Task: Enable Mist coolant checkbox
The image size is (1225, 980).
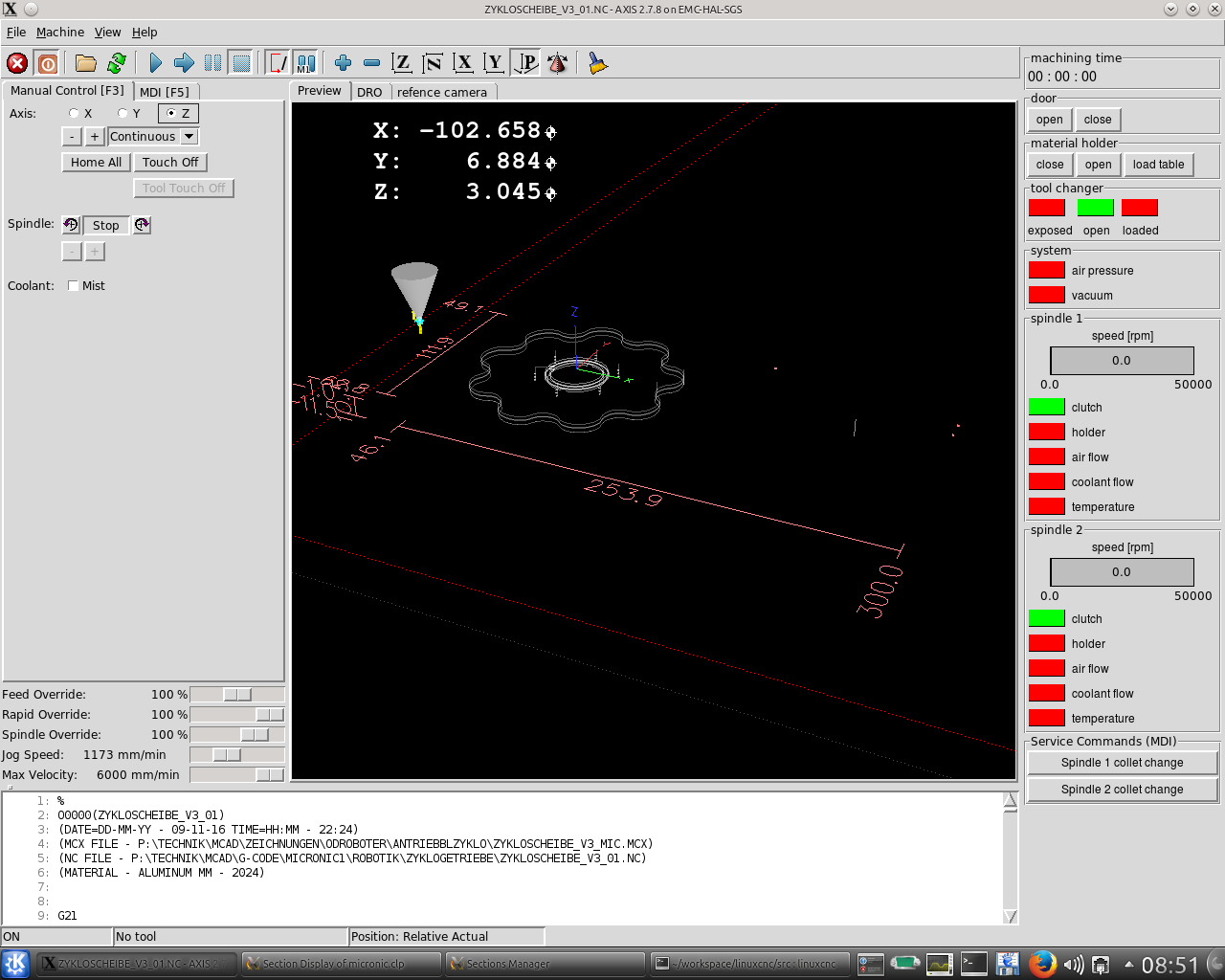Action: 73,286
